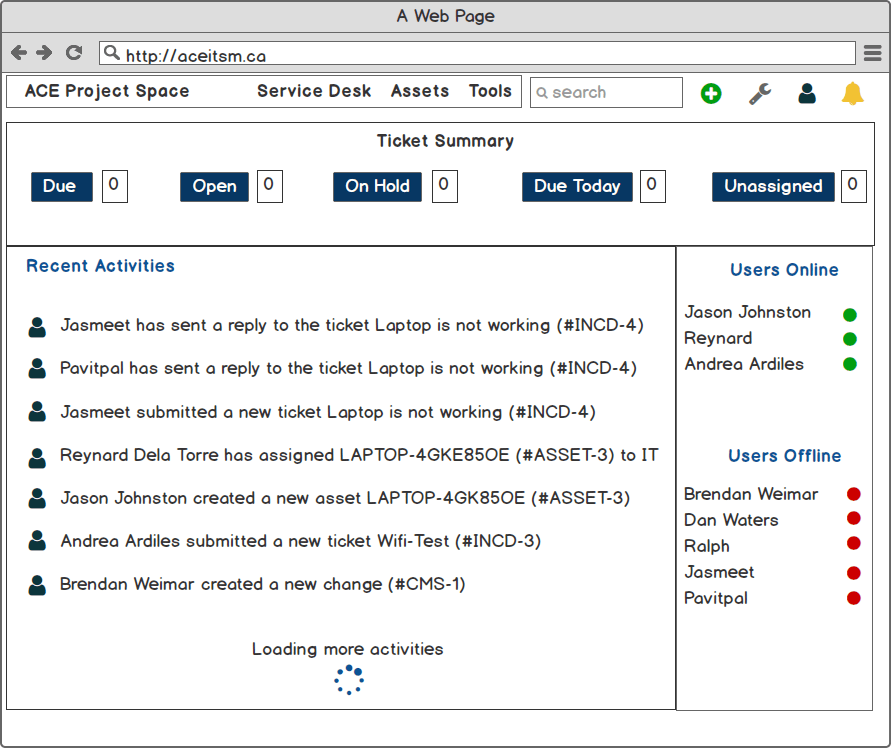Click the browser back arrow
This screenshot has height=748, width=891.
19,53
